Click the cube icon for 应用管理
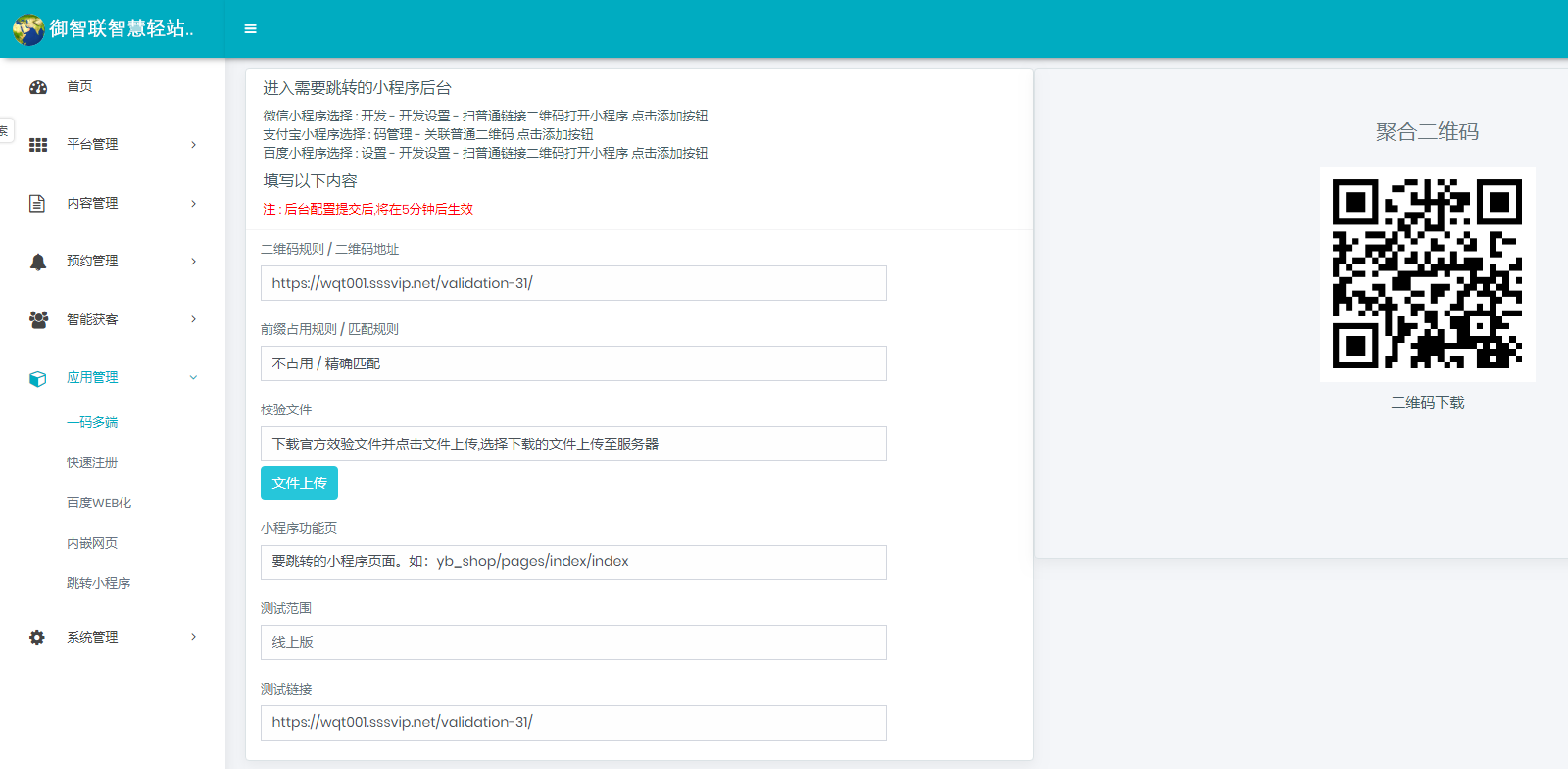This screenshot has width=1568, height=769. [x=38, y=378]
